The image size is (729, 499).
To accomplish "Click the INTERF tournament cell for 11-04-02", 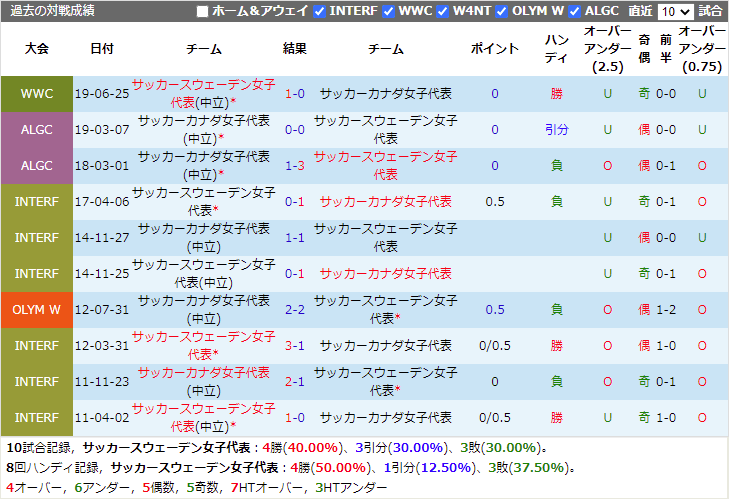I will pos(37,418).
